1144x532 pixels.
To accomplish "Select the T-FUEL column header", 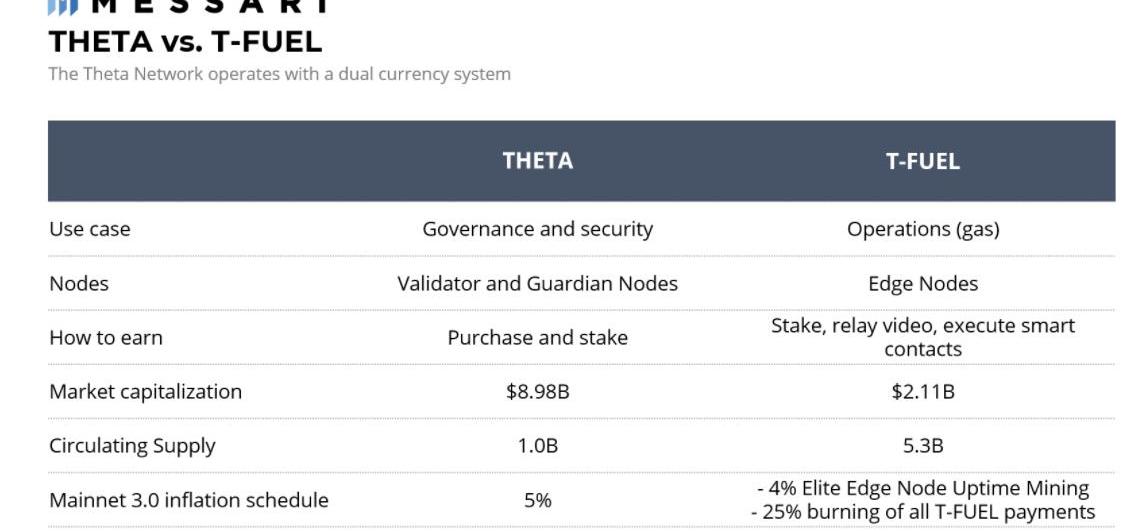I will click(x=922, y=161).
